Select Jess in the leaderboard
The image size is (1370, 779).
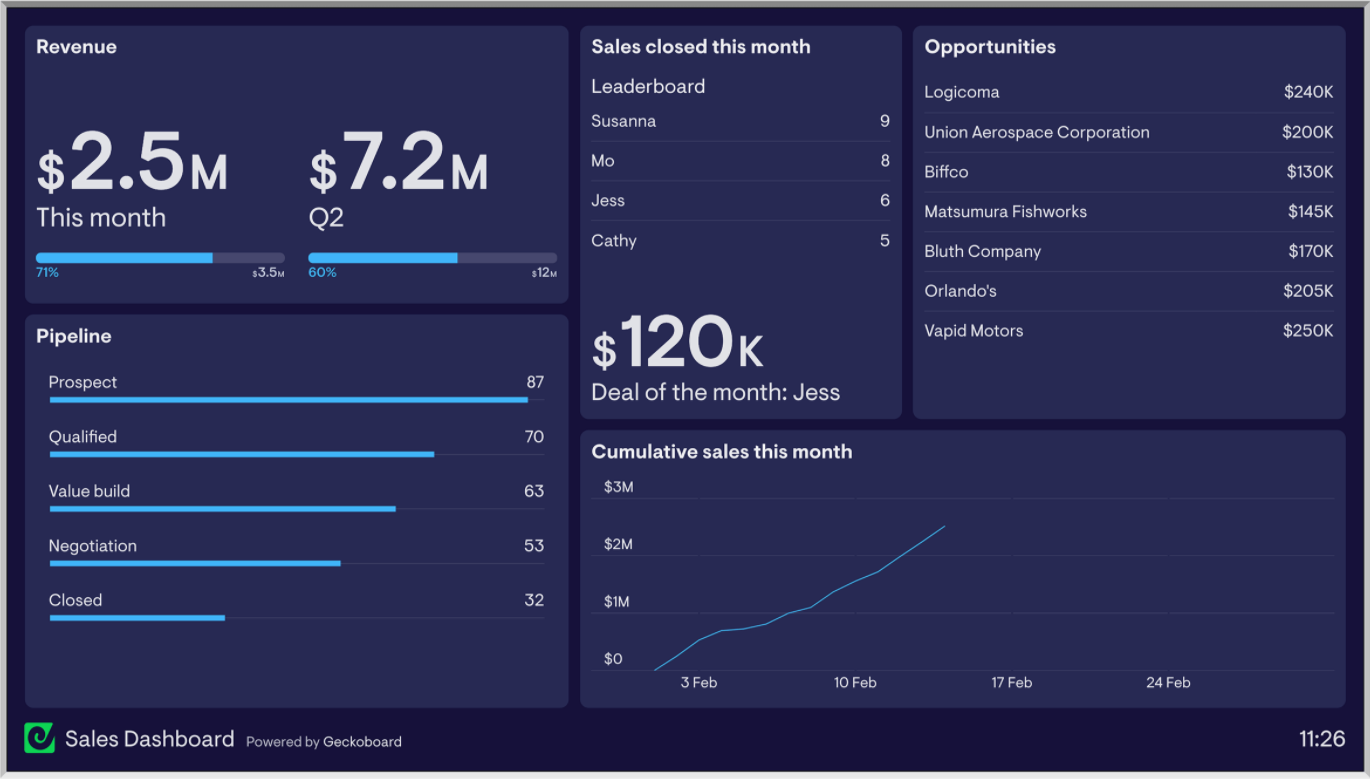740,201
